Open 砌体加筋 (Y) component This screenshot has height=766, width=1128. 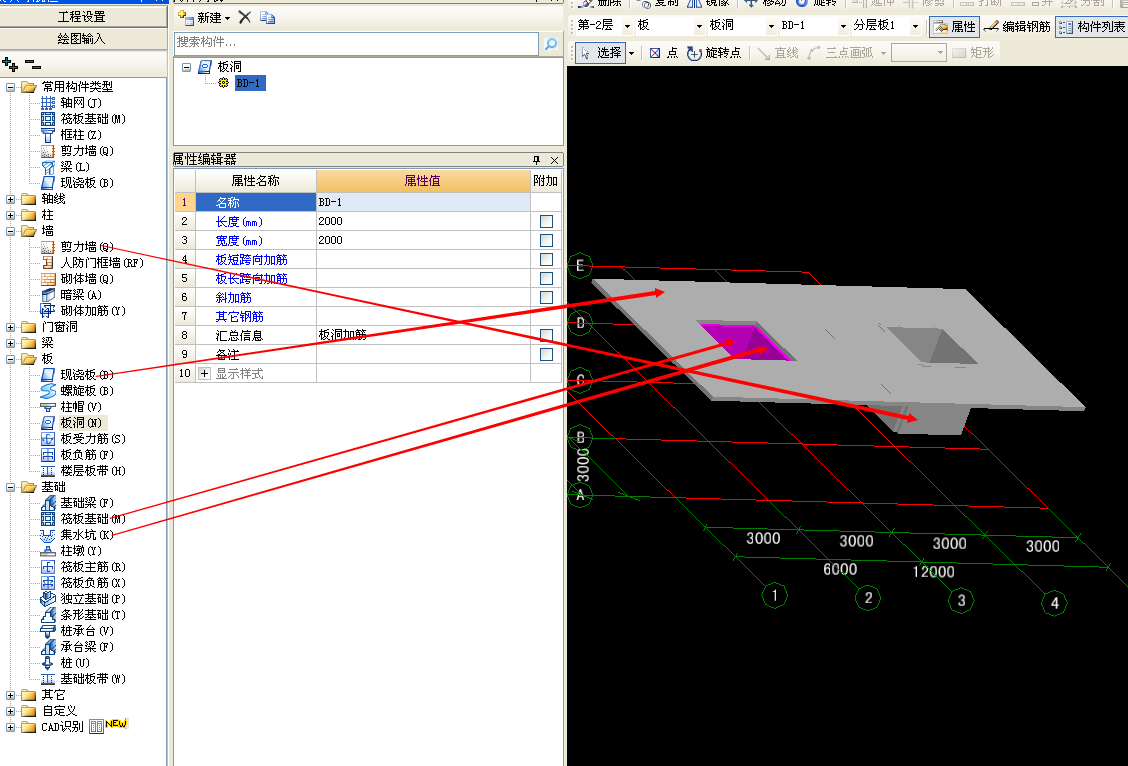[x=83, y=311]
